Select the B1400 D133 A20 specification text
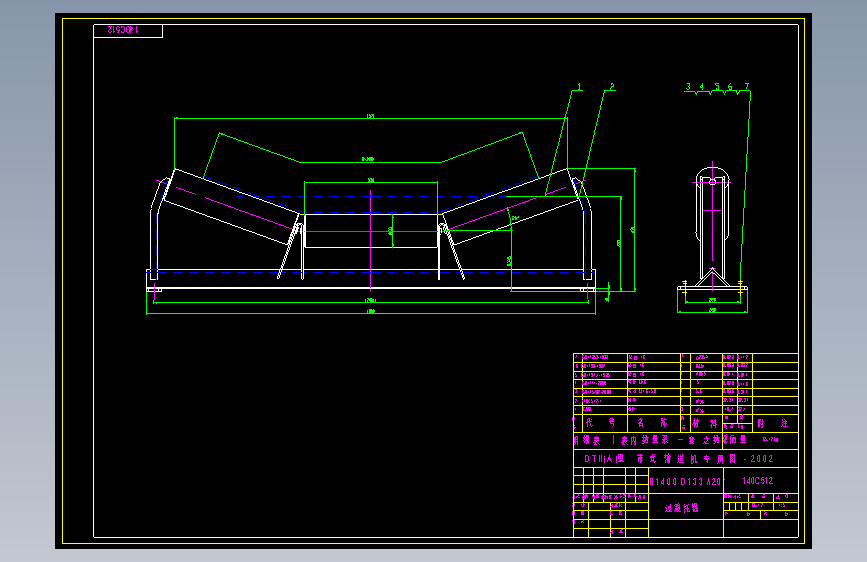The height and width of the screenshot is (562, 867). [x=685, y=482]
